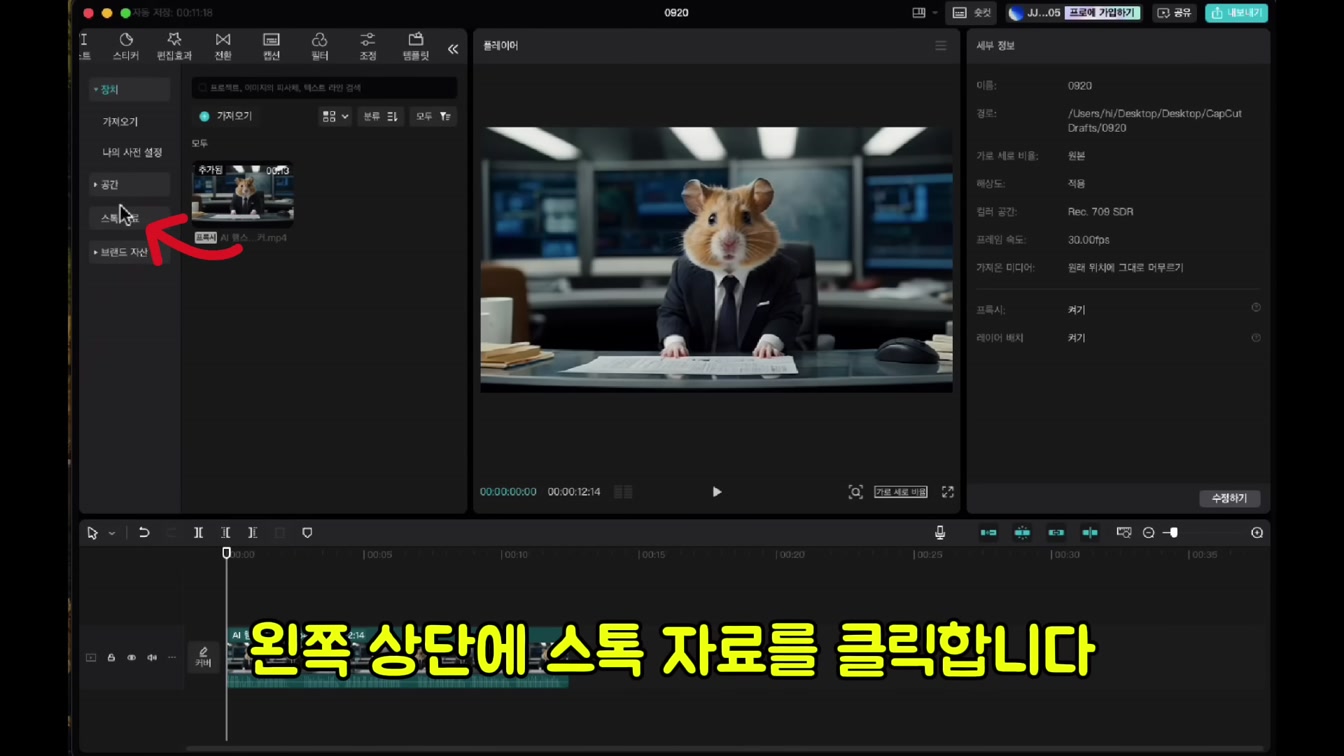Click the delete-right trim tool
Screen dimensions: 1344x756
pos(252,533)
